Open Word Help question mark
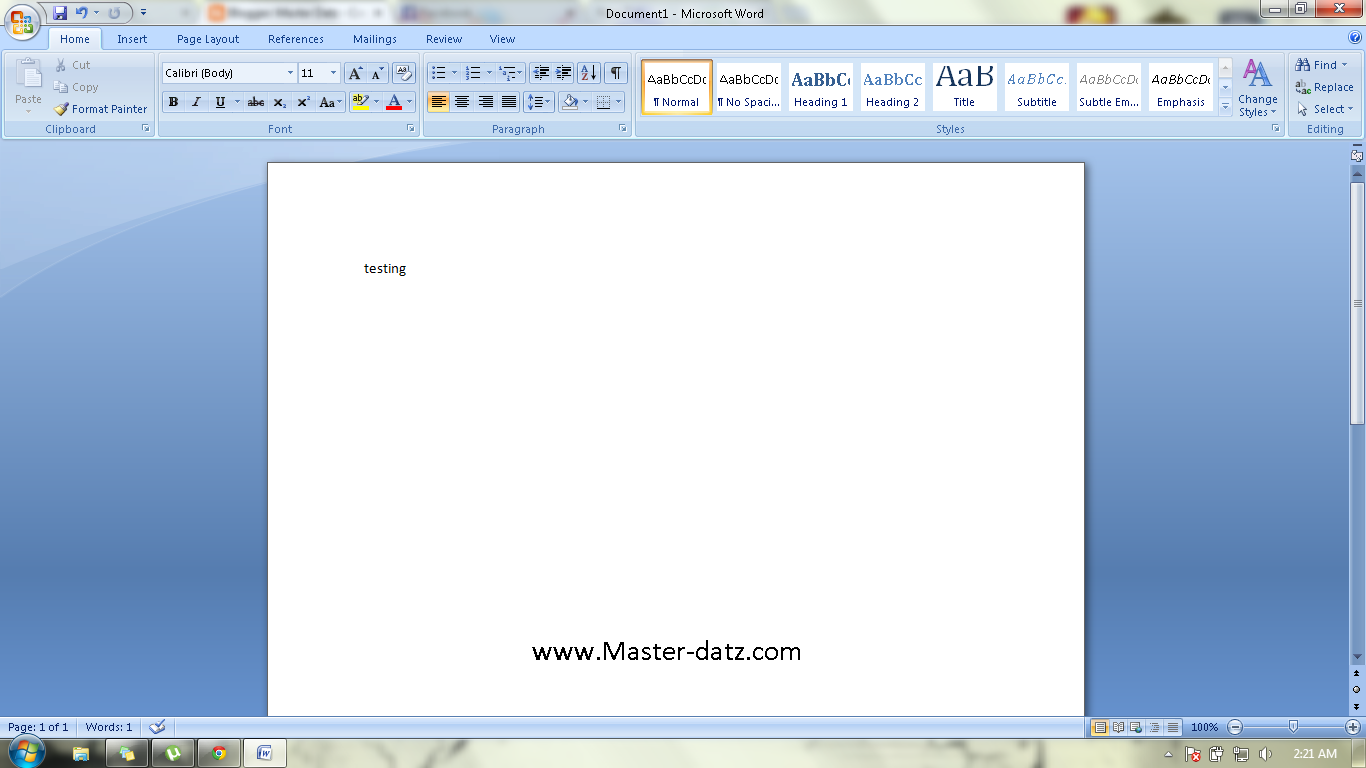This screenshot has height=768, width=1366. [x=1355, y=37]
